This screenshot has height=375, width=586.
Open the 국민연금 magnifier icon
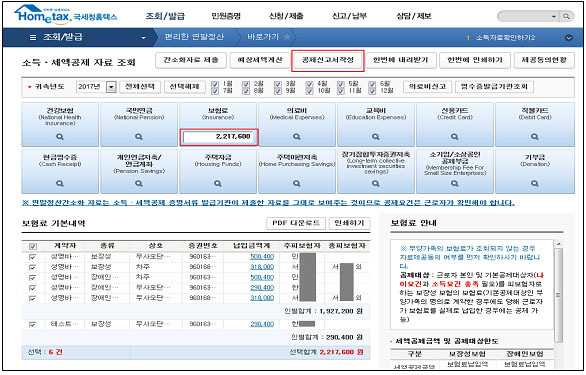point(139,137)
